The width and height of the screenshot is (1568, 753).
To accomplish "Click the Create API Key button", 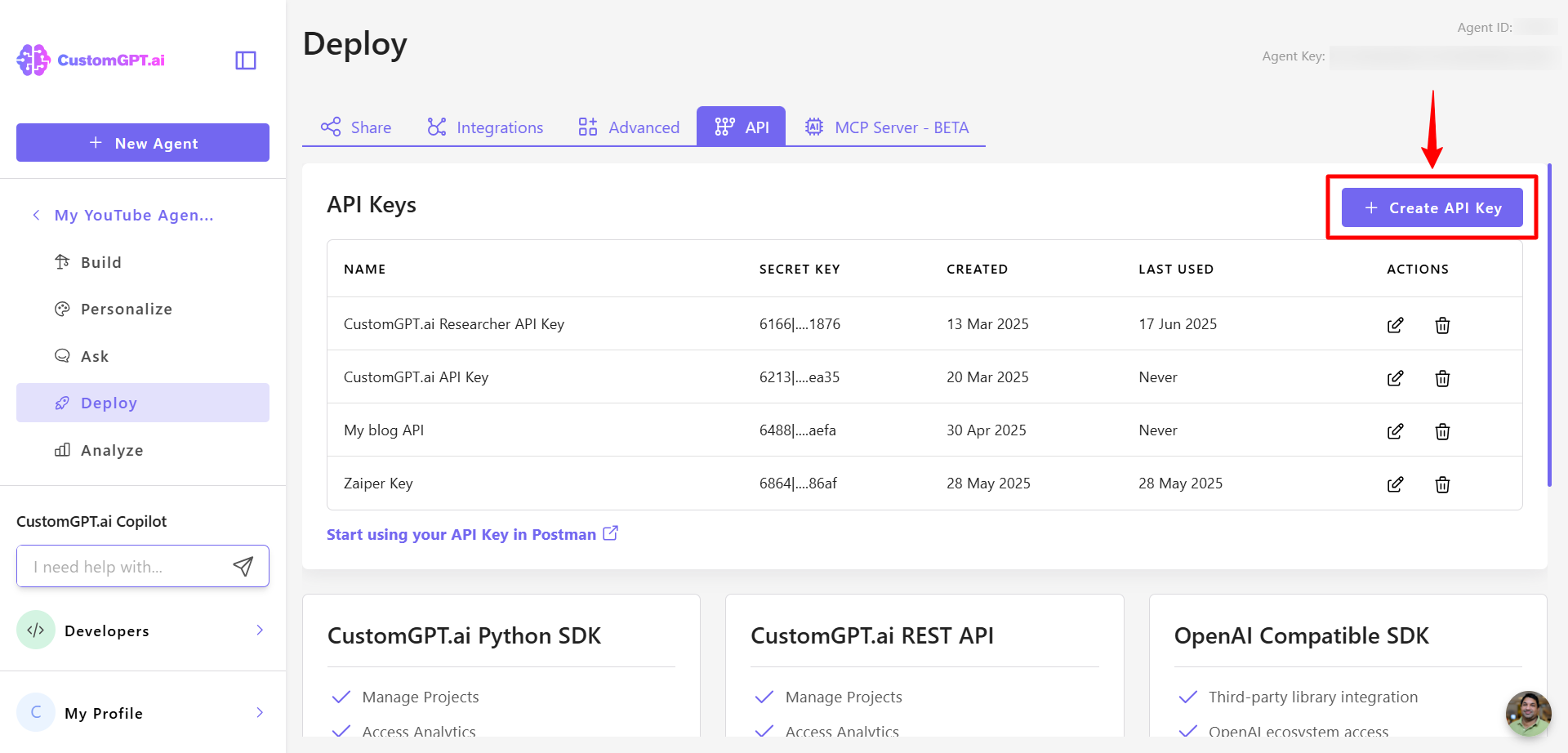I will pyautogui.click(x=1432, y=207).
